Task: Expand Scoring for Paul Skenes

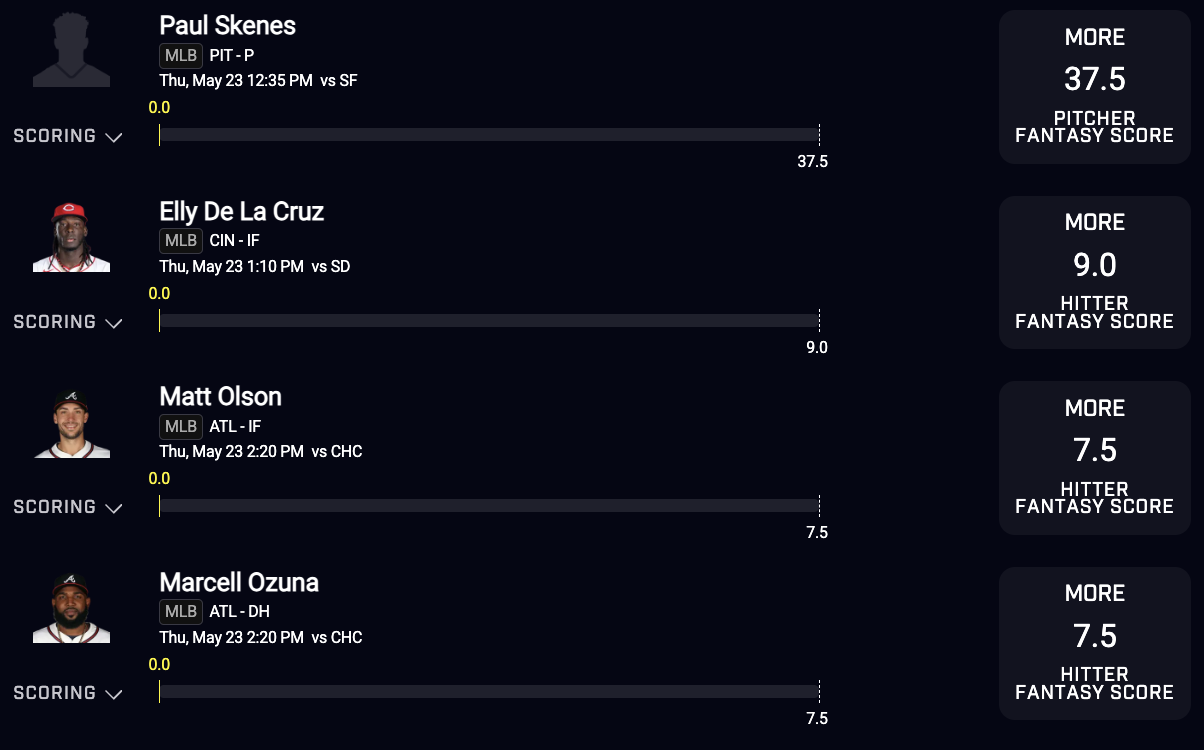Action: coord(67,136)
